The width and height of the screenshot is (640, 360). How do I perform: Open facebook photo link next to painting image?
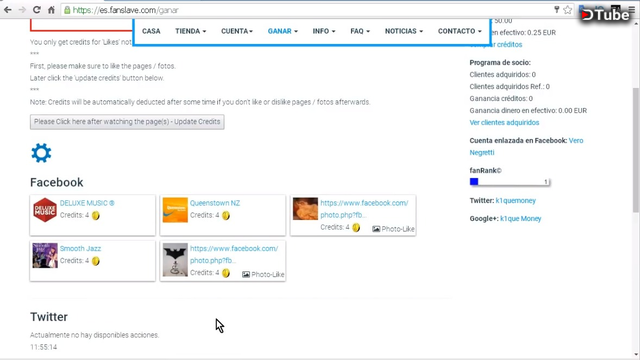tap(364, 209)
